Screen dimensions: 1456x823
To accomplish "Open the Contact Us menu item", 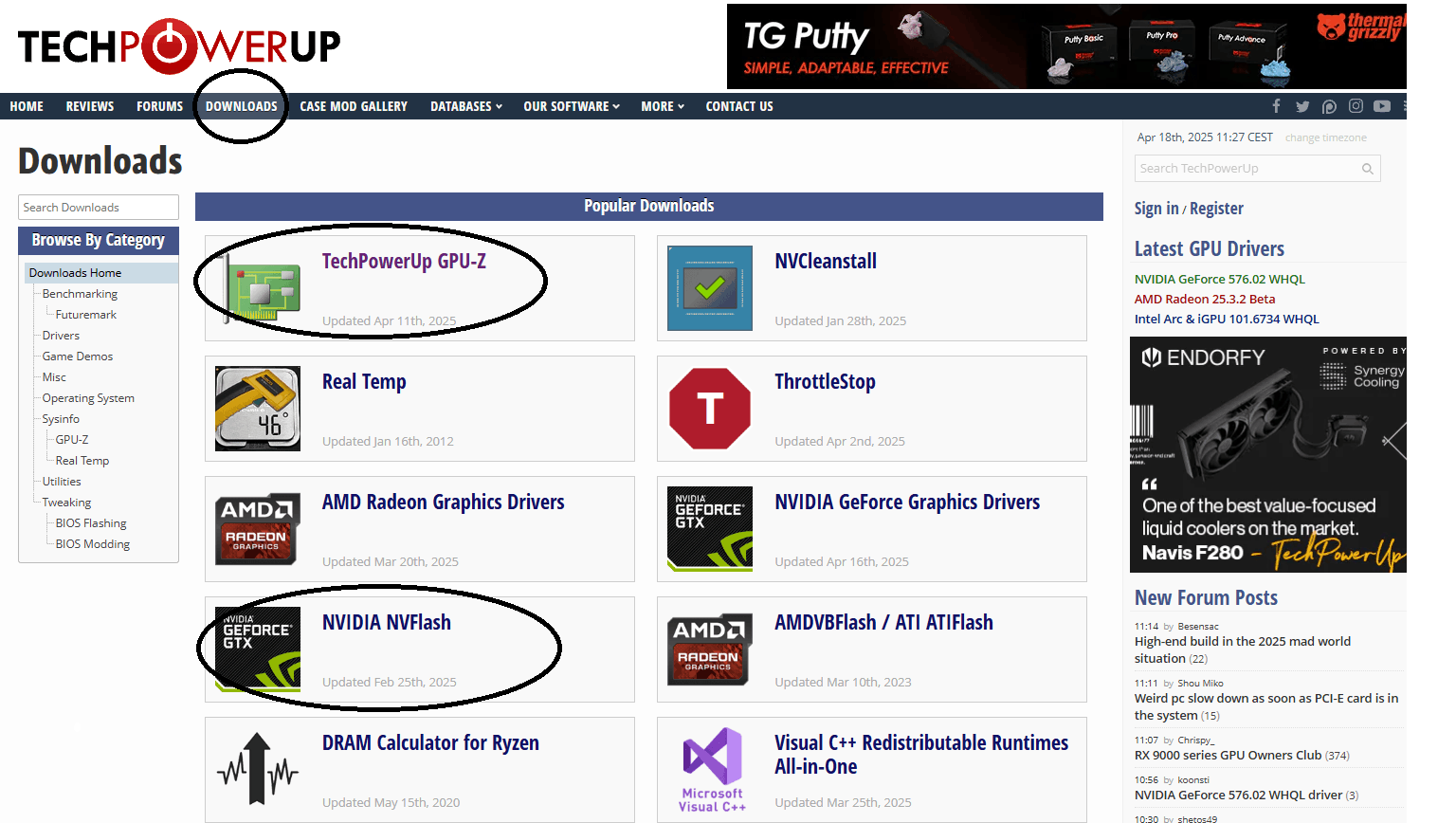I will [739, 106].
